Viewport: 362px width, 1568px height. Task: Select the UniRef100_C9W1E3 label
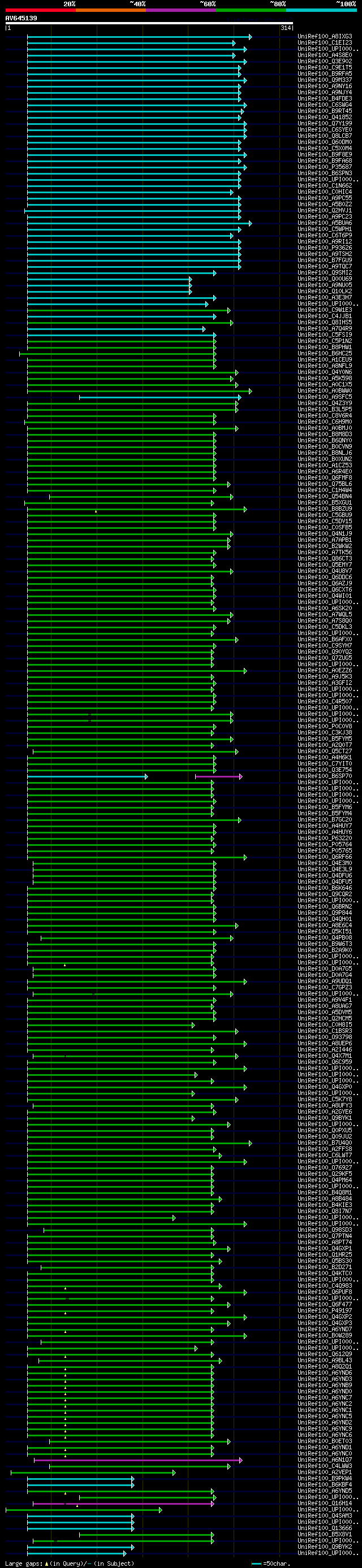point(325,310)
